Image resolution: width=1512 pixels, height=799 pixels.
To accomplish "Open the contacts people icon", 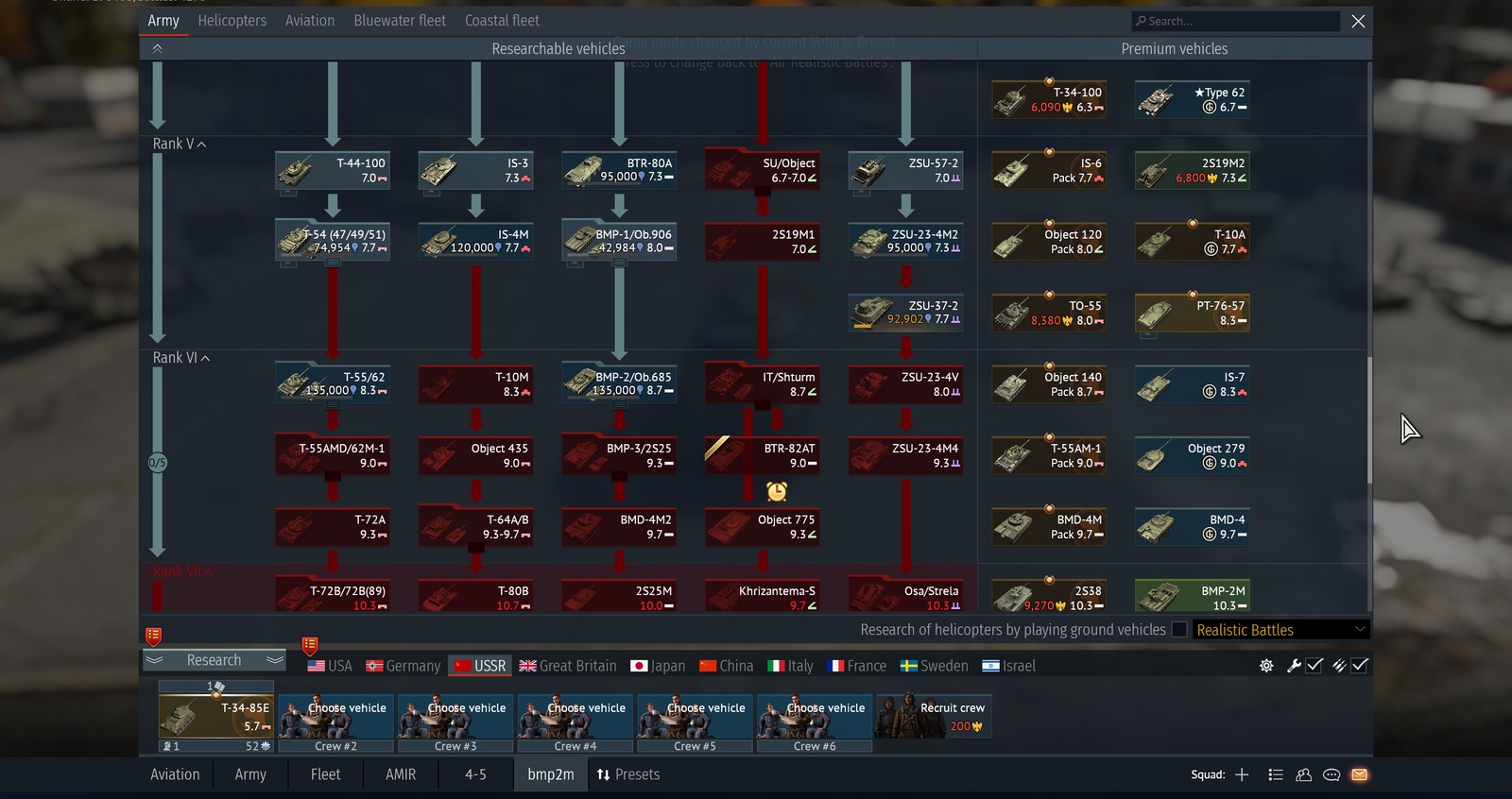I will tap(1303, 774).
